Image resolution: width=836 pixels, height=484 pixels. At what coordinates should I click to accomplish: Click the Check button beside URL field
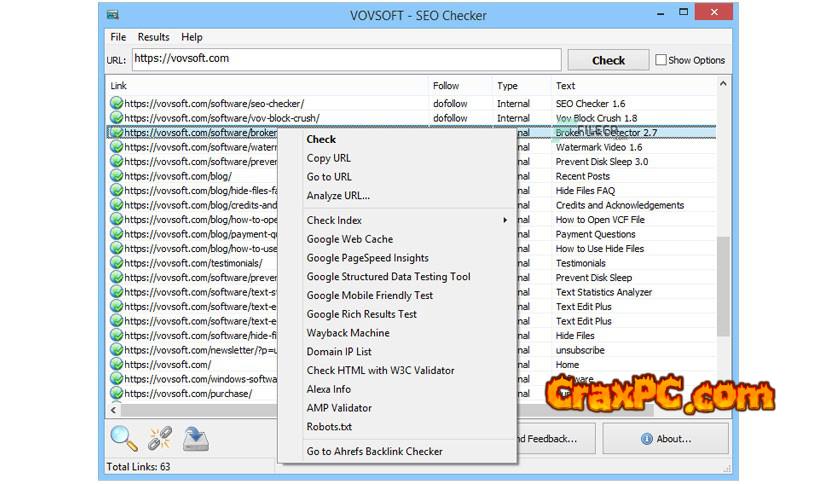pos(608,60)
